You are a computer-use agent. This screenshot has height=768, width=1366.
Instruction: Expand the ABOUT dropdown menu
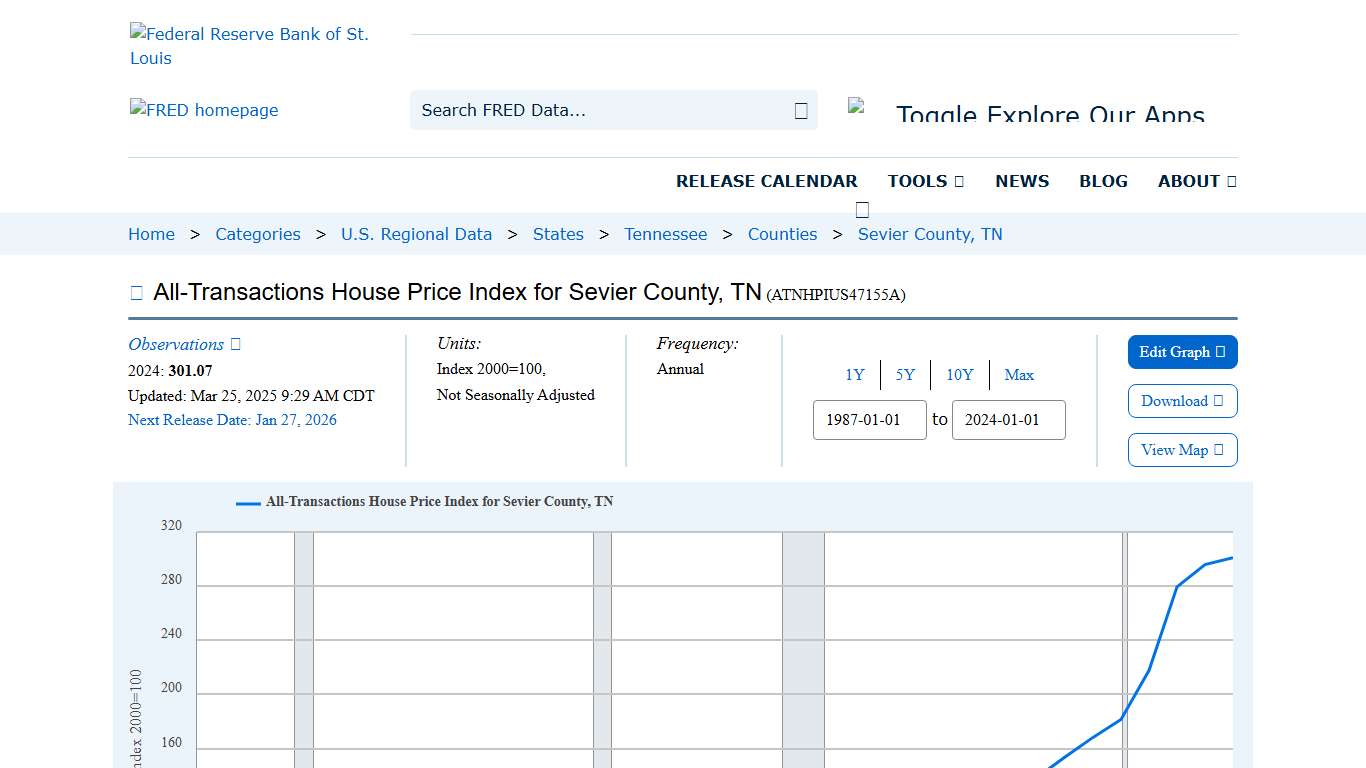pyautogui.click(x=1196, y=181)
